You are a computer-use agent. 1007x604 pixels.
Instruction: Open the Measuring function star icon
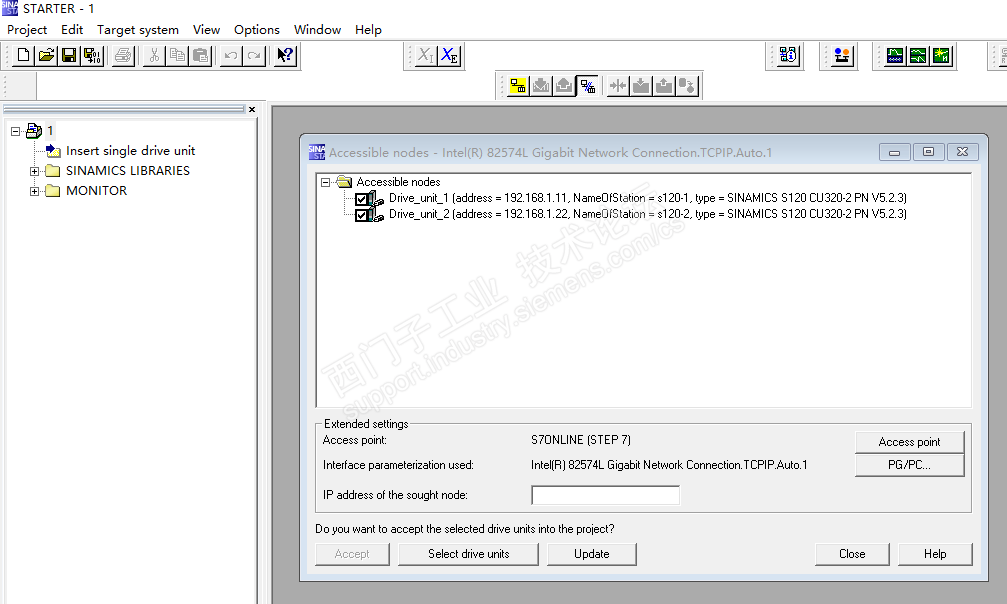[x=941, y=55]
